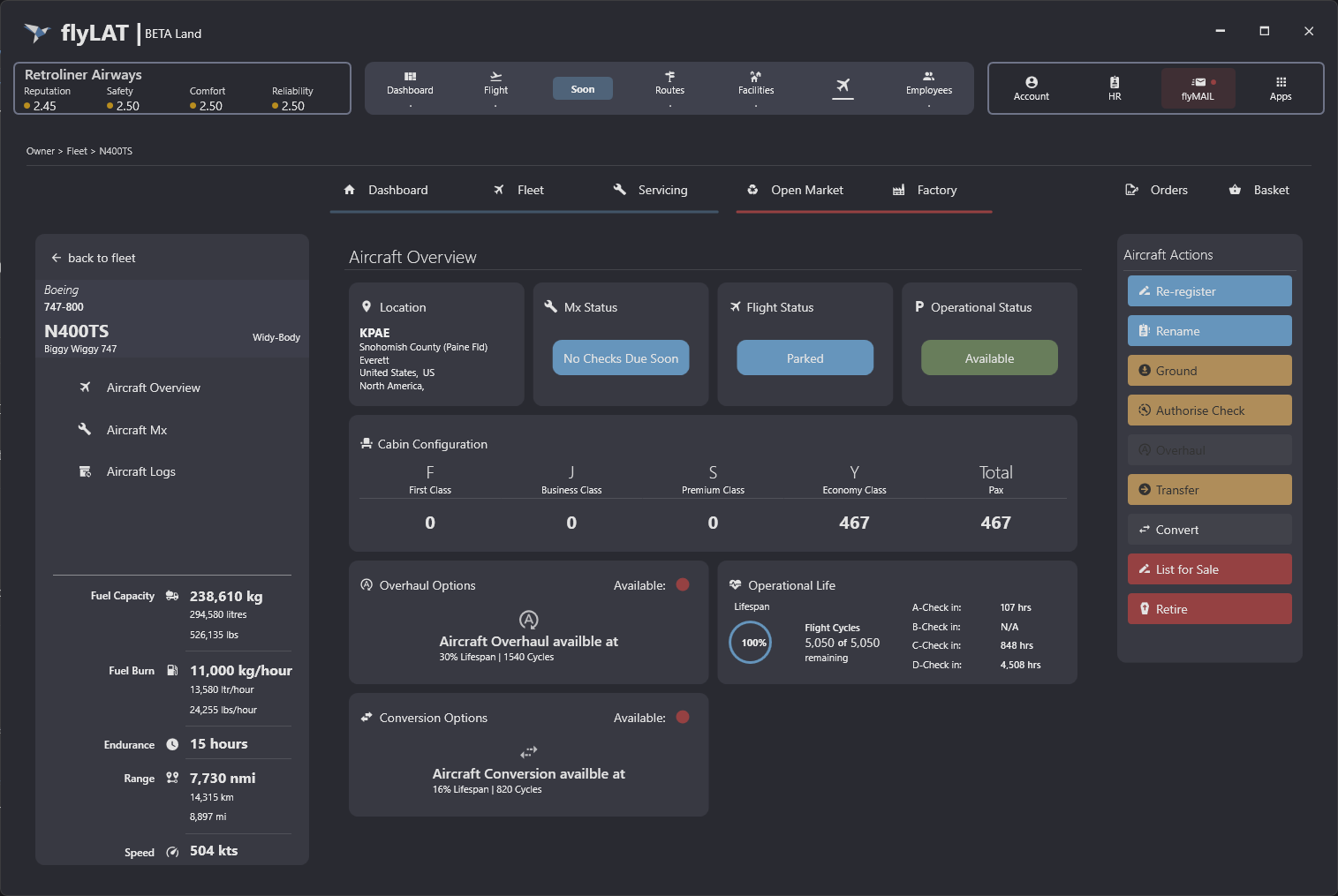This screenshot has width=1338, height=896.
Task: Click the HR badge icon
Action: coord(1115,82)
